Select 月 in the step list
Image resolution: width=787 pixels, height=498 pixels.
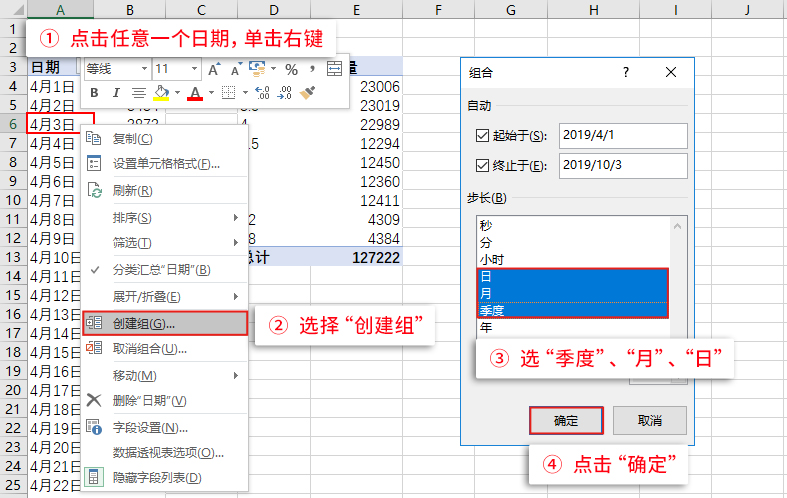[573, 294]
